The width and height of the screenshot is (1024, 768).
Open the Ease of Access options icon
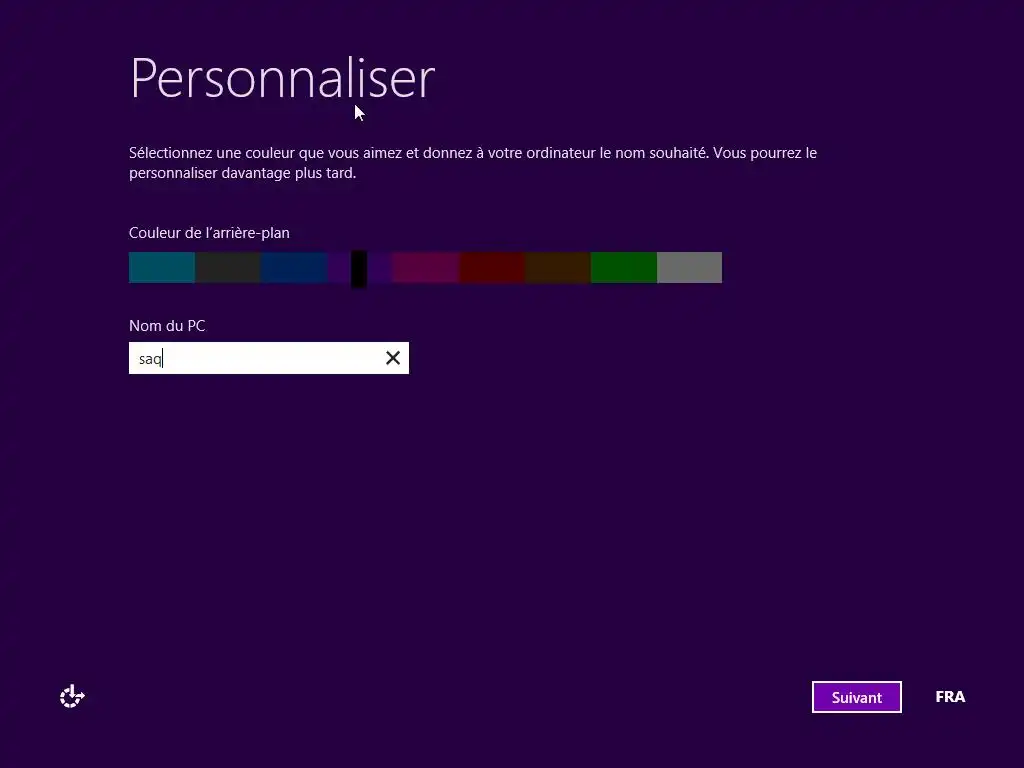tap(72, 696)
